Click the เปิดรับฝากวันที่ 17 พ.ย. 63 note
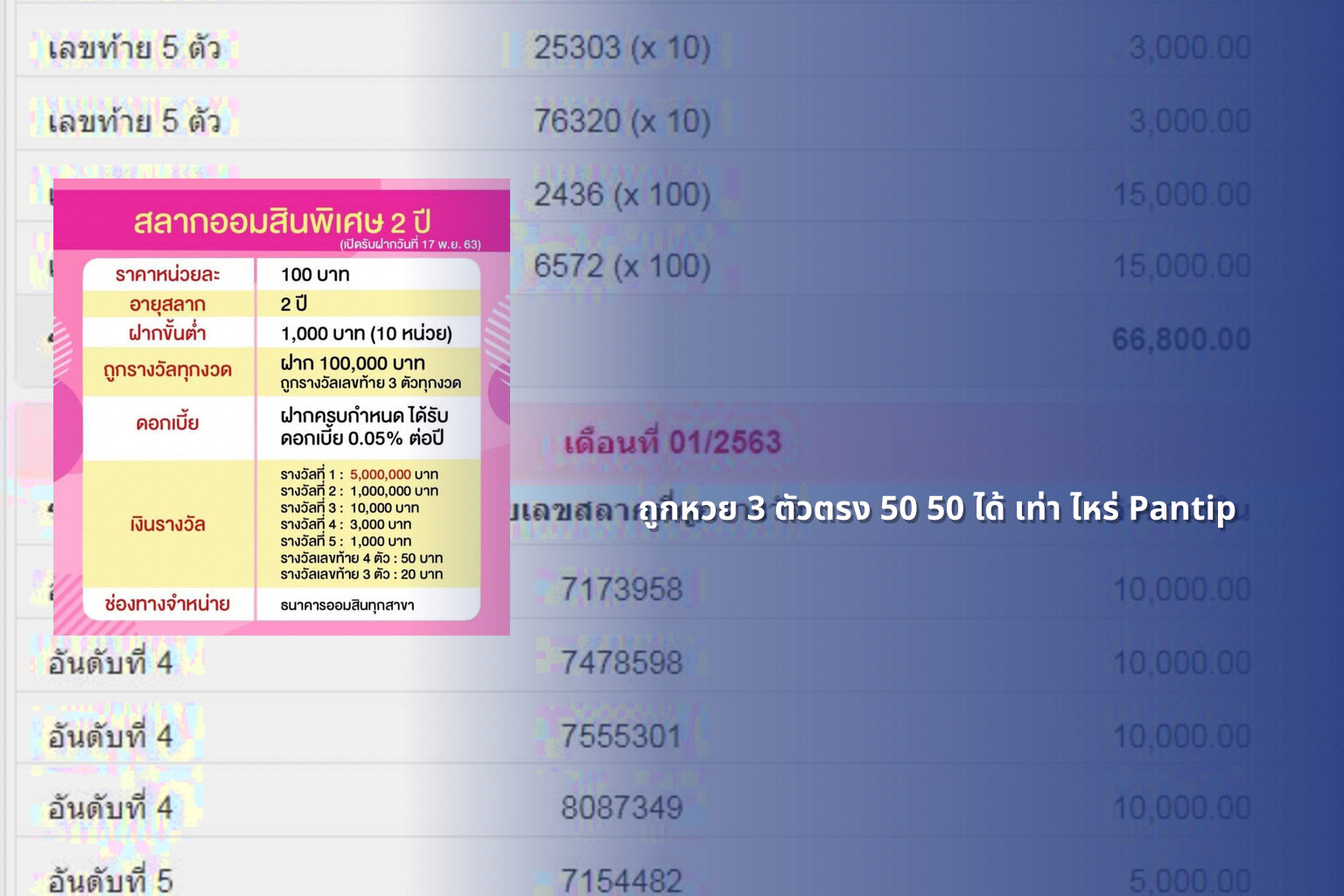This screenshot has width=1344, height=896. tap(410, 244)
